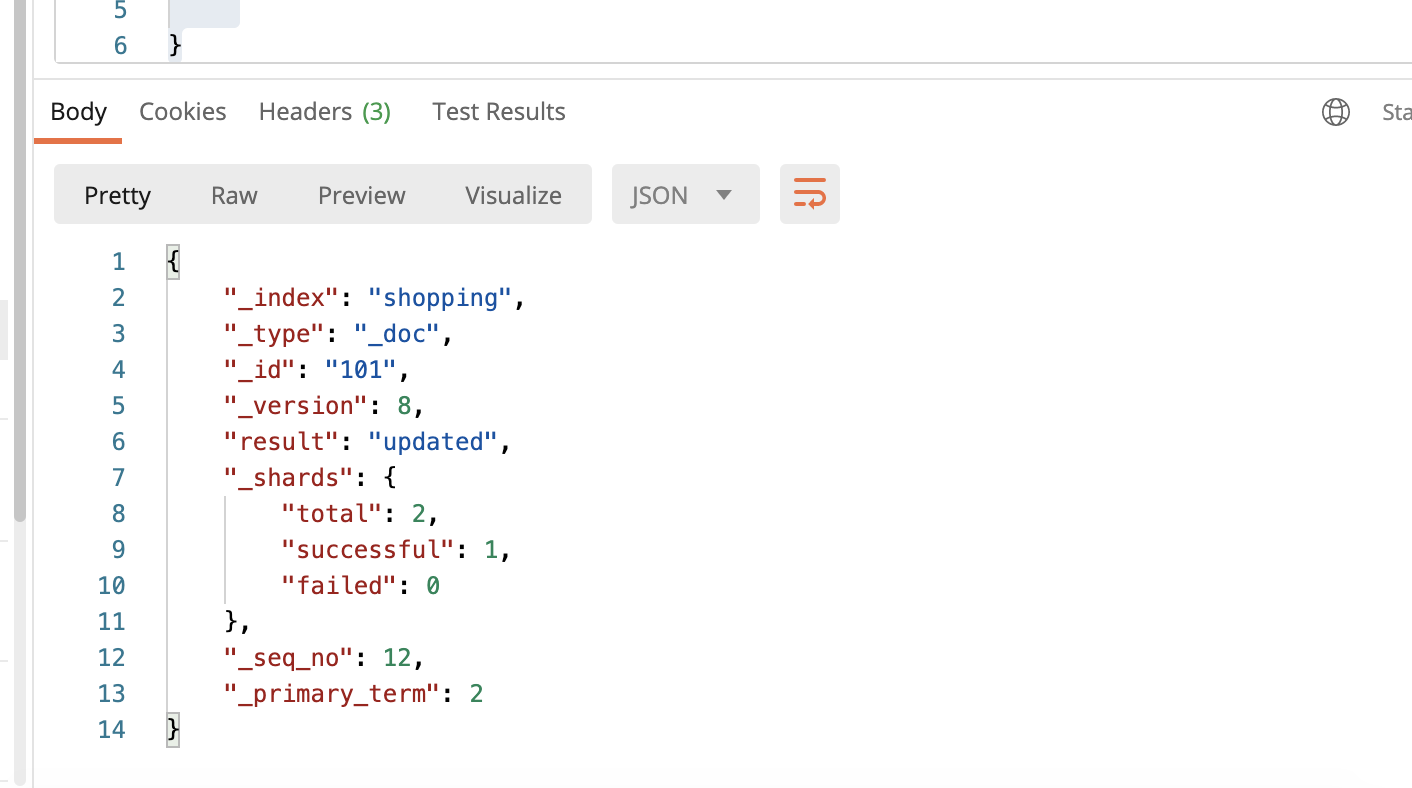Open the JSON format dropdown
The height and width of the screenshot is (788, 1412).
click(685, 195)
